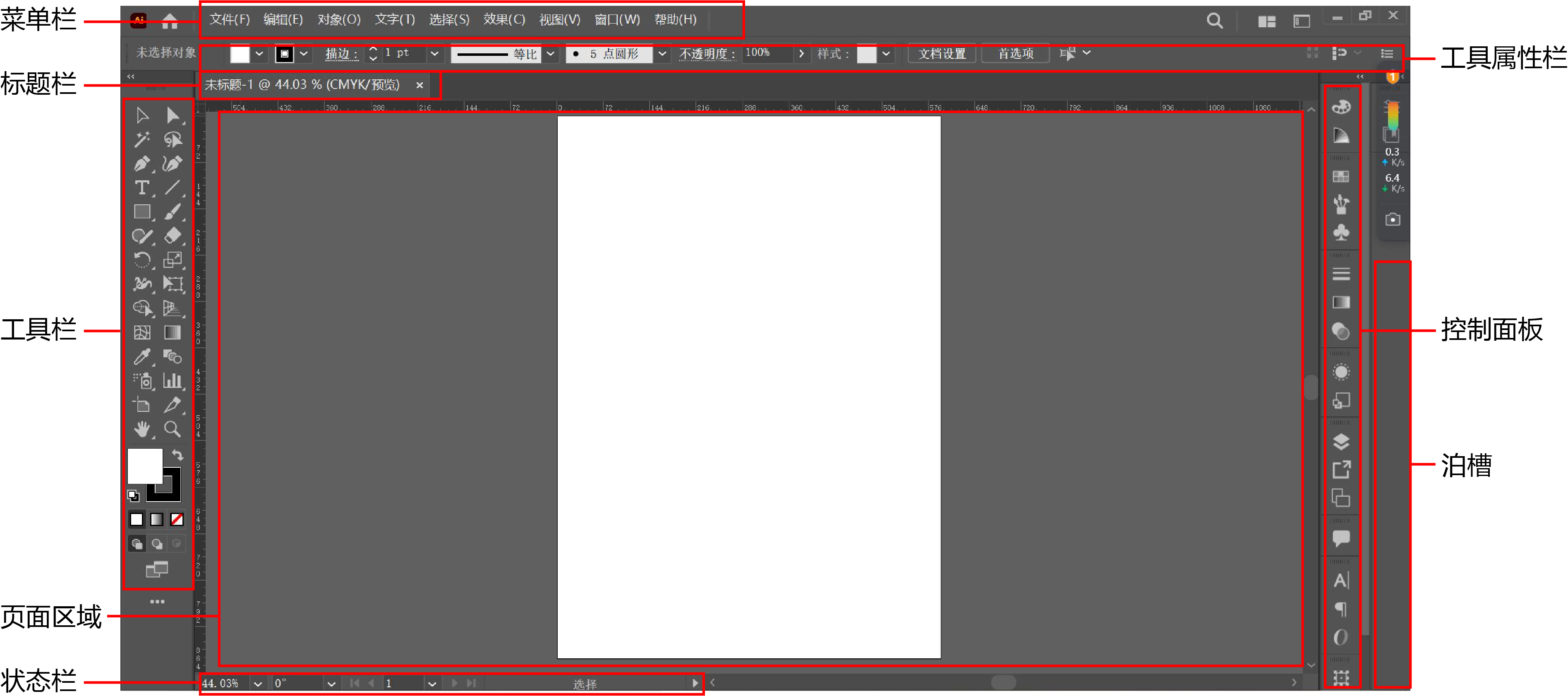Expand the stroke weight dropdown
Image resolution: width=1568 pixels, height=696 pixels.
pyautogui.click(x=434, y=53)
